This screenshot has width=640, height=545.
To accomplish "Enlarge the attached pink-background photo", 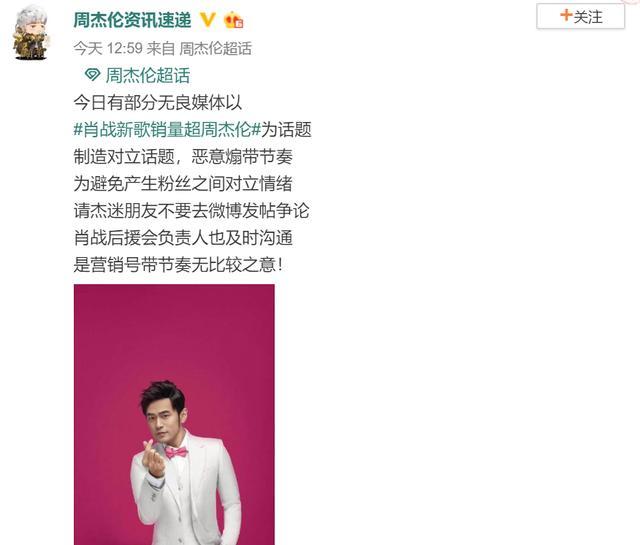I will click(174, 414).
